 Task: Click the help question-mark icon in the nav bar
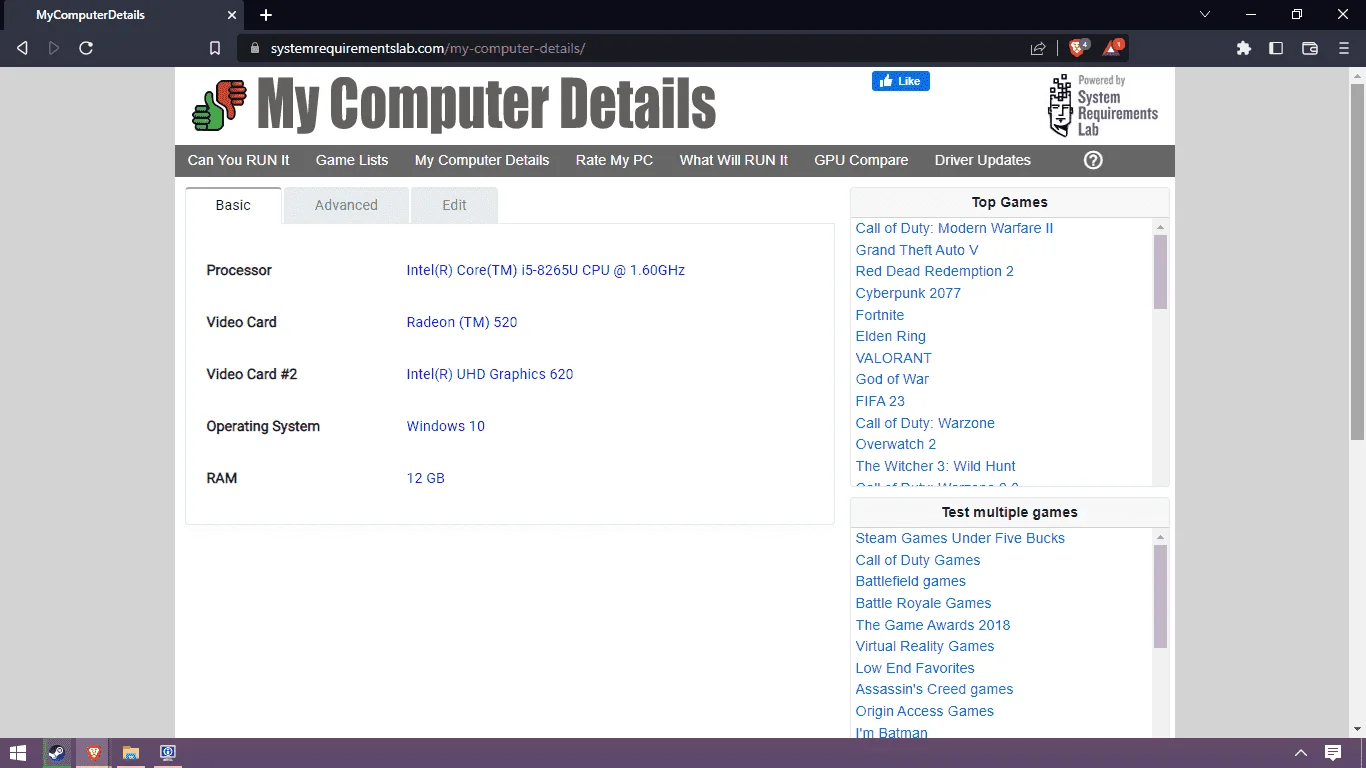click(x=1093, y=160)
